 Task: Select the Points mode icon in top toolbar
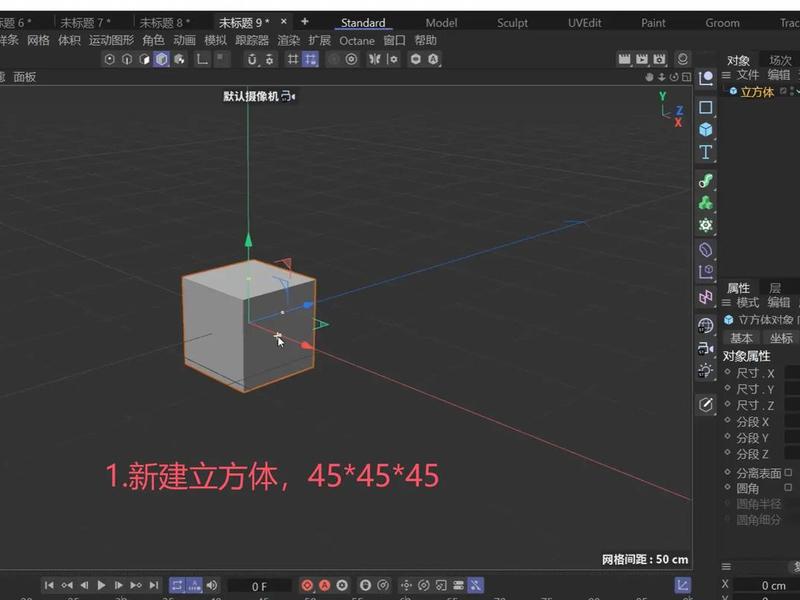tap(109, 59)
